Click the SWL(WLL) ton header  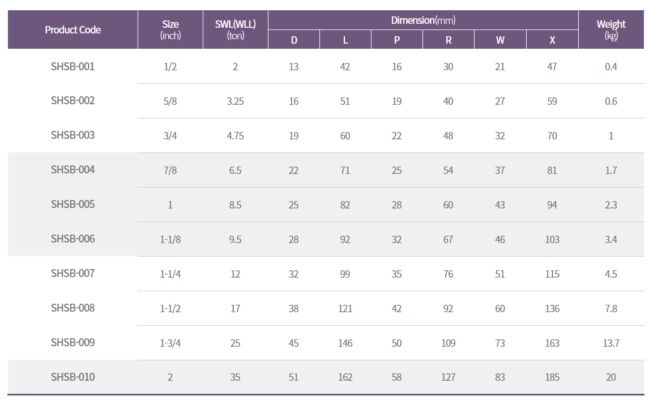tap(235, 30)
